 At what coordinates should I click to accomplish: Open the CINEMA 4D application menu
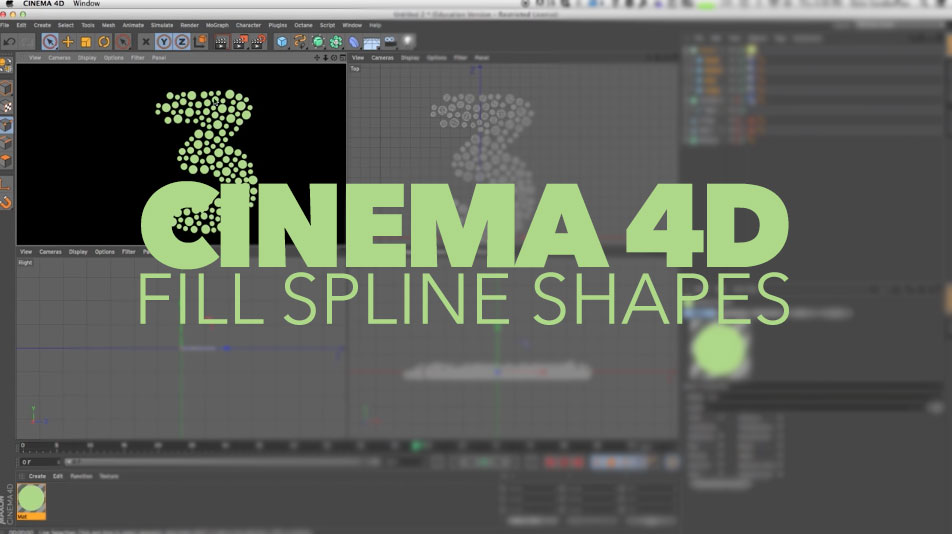(x=43, y=4)
